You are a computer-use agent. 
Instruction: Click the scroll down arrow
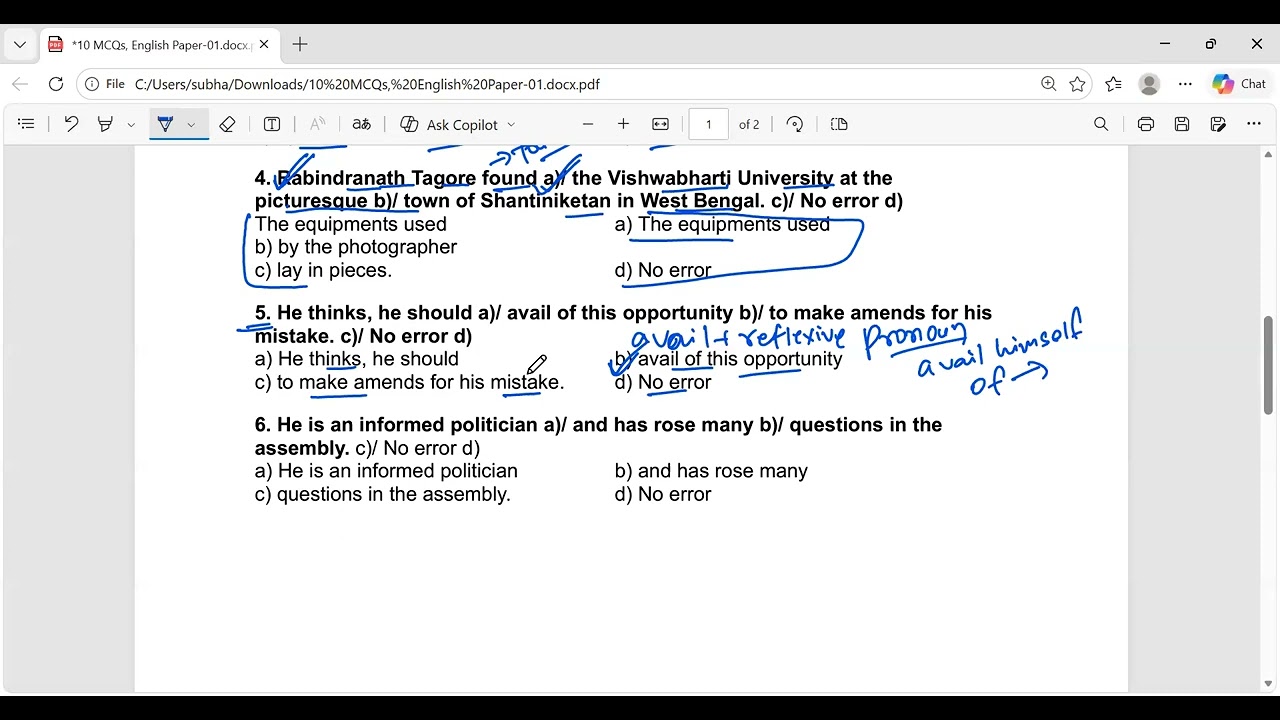[x=1269, y=684]
